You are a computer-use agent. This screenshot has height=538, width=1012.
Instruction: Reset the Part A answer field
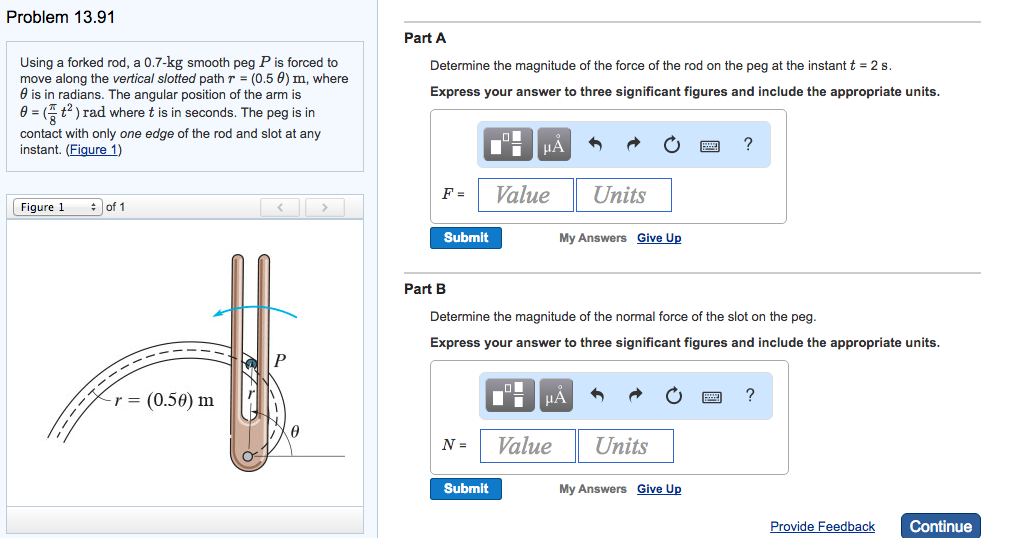click(x=671, y=145)
